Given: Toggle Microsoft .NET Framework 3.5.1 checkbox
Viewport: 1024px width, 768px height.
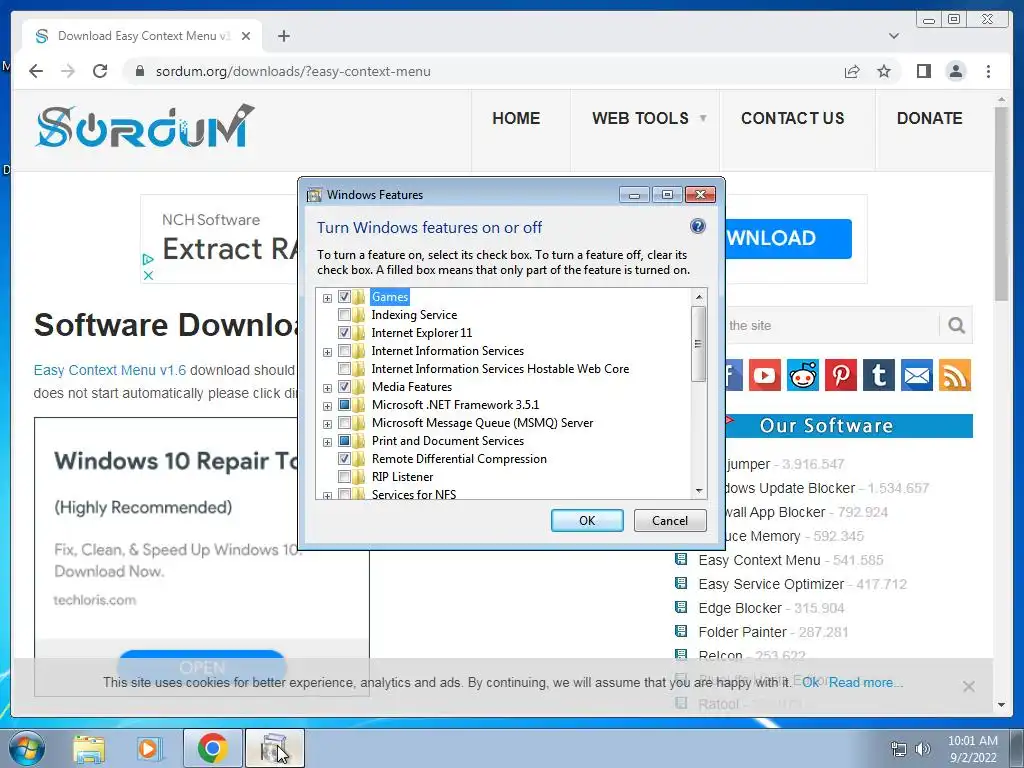Looking at the screenshot, I should pos(344,405).
